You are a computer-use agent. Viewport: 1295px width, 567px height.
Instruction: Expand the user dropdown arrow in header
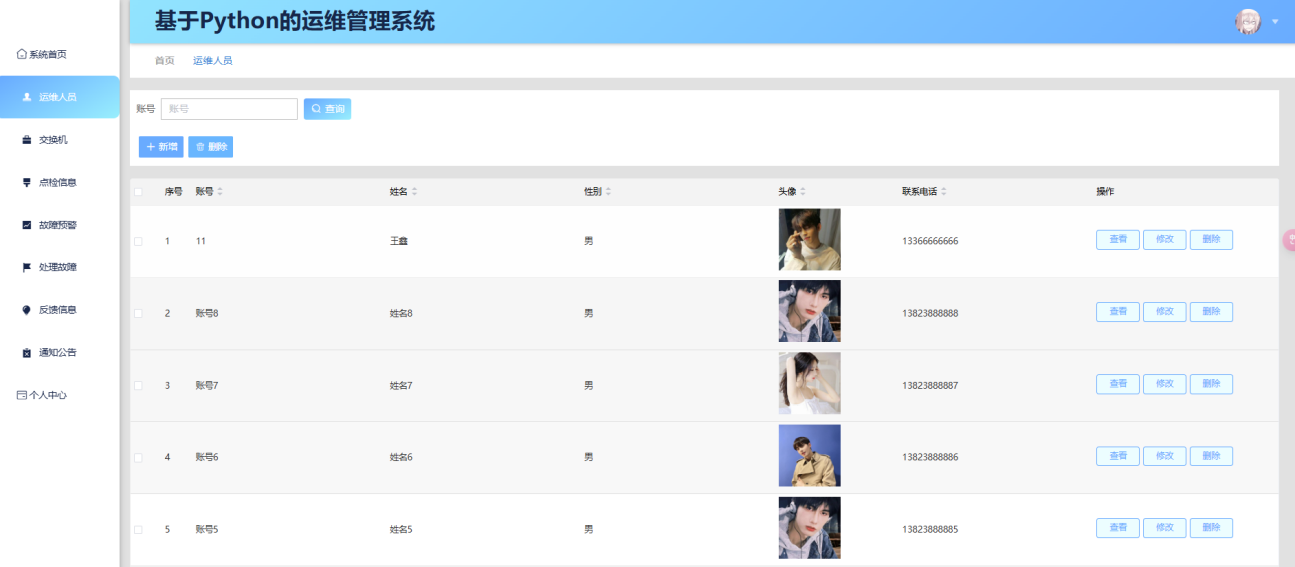tap(1276, 22)
